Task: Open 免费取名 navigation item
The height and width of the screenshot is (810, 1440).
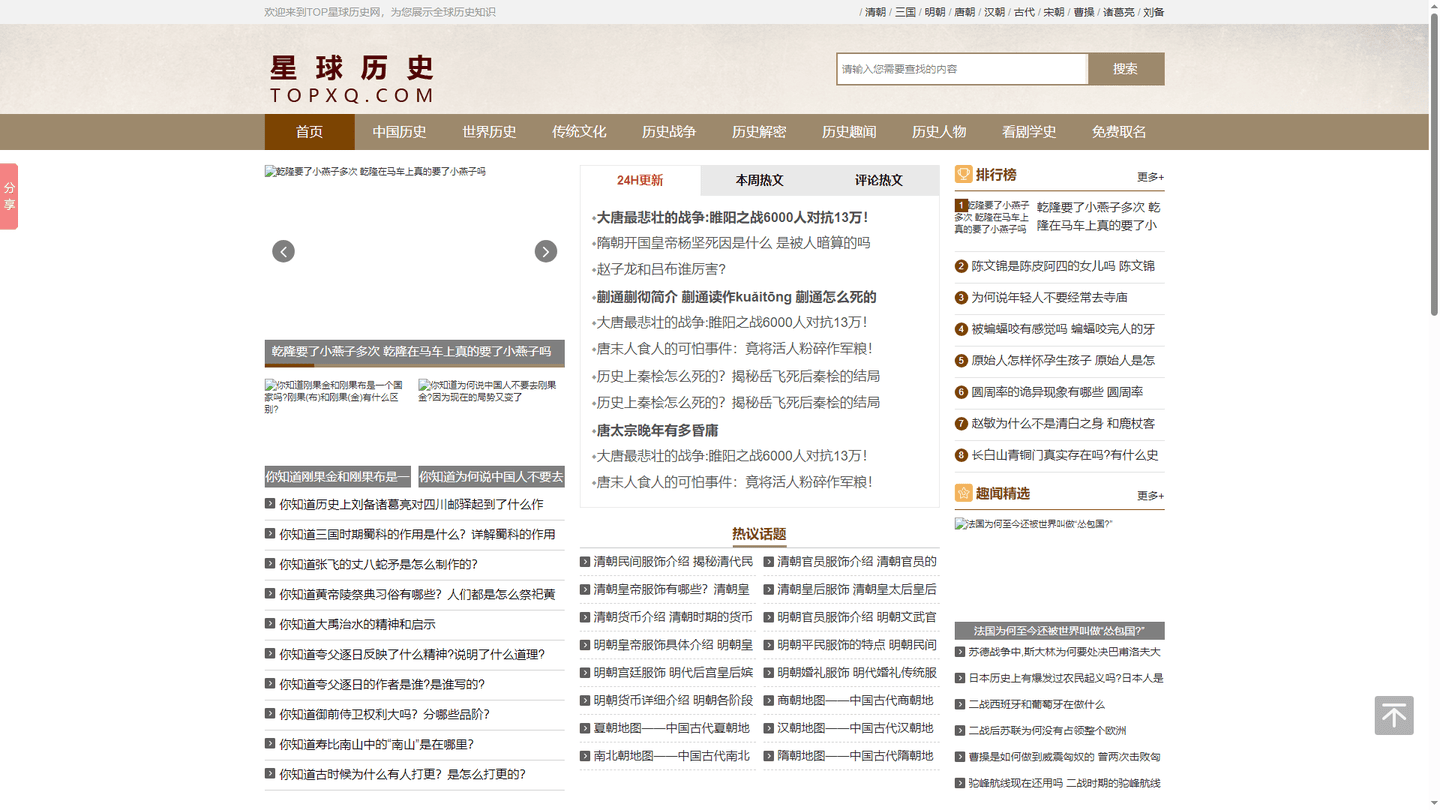Action: 1119,132
